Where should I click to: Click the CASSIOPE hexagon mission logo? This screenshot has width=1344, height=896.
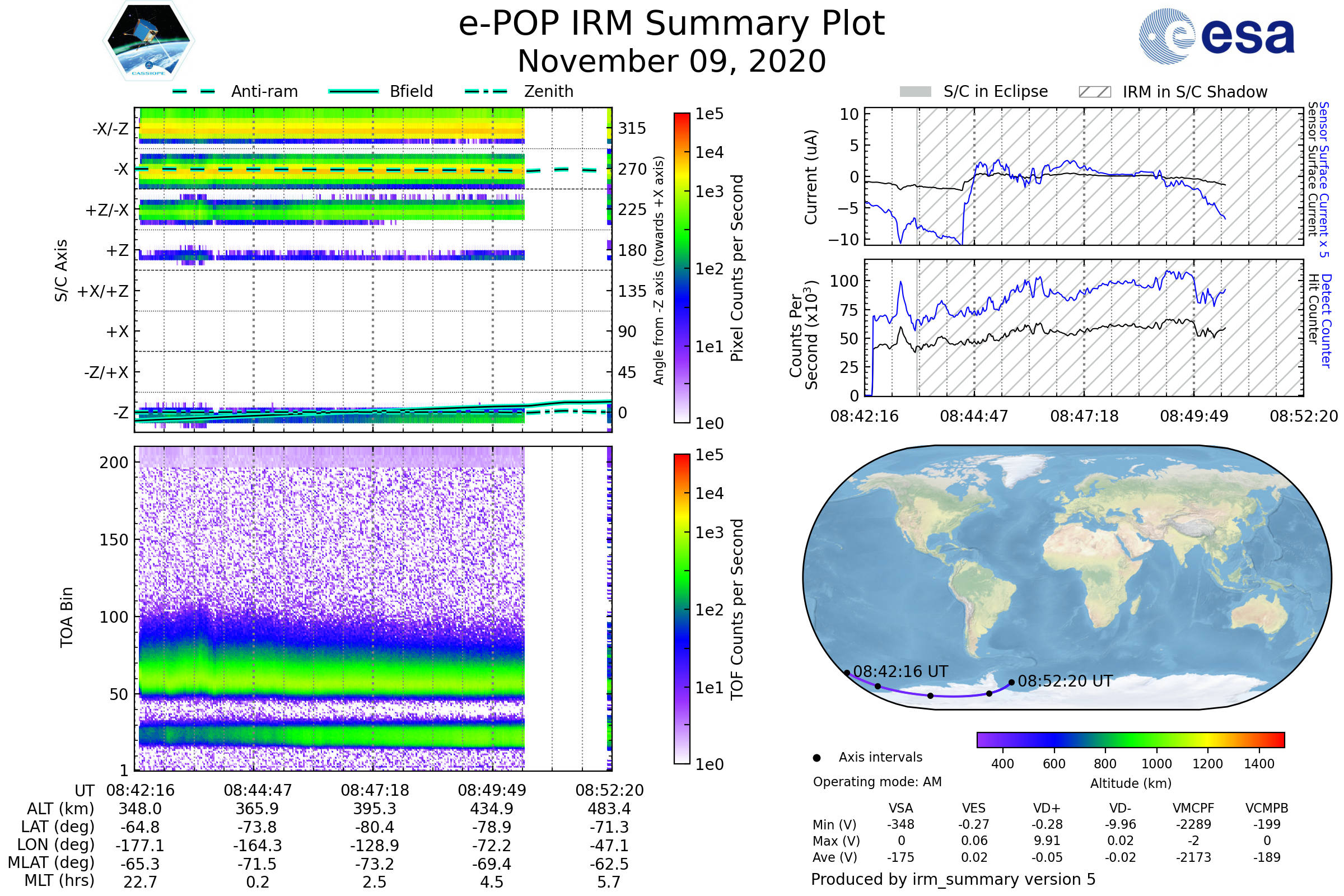tap(148, 41)
